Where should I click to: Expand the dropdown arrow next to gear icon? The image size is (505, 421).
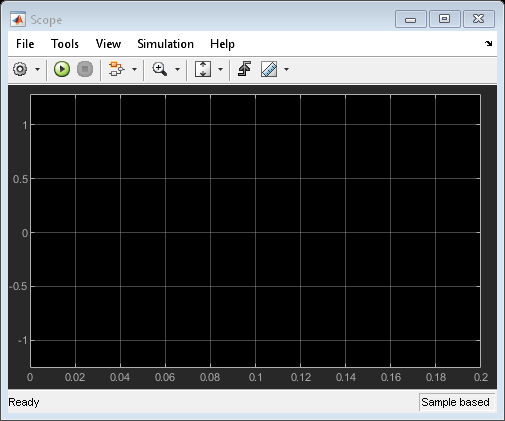(37, 70)
